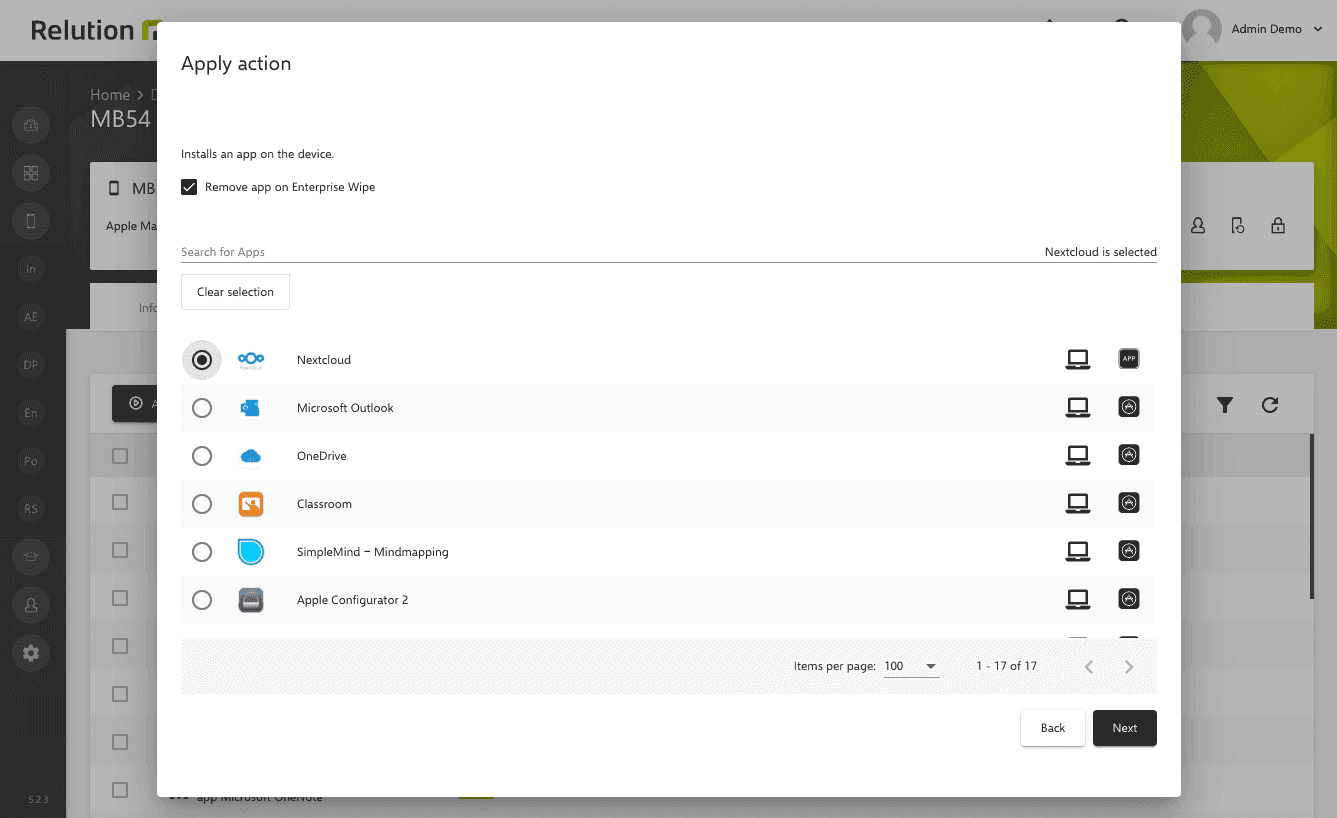Click the Admin Demo avatar picture
Screen dimensions: 1337x818
point(1202,30)
